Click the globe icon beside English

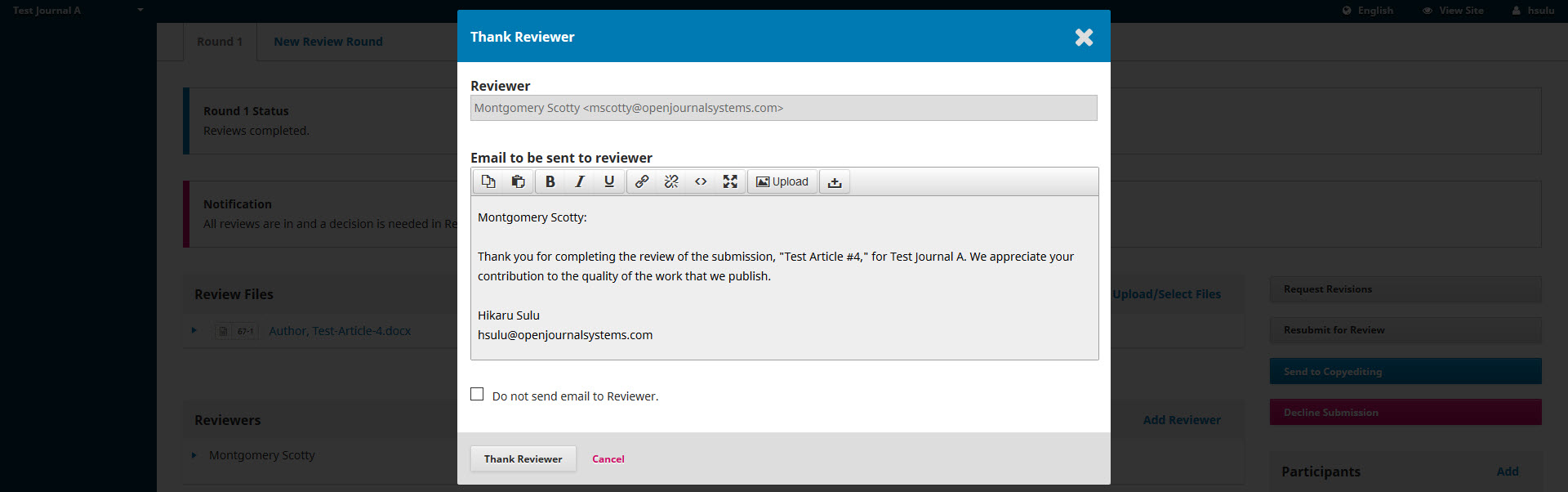(1347, 11)
